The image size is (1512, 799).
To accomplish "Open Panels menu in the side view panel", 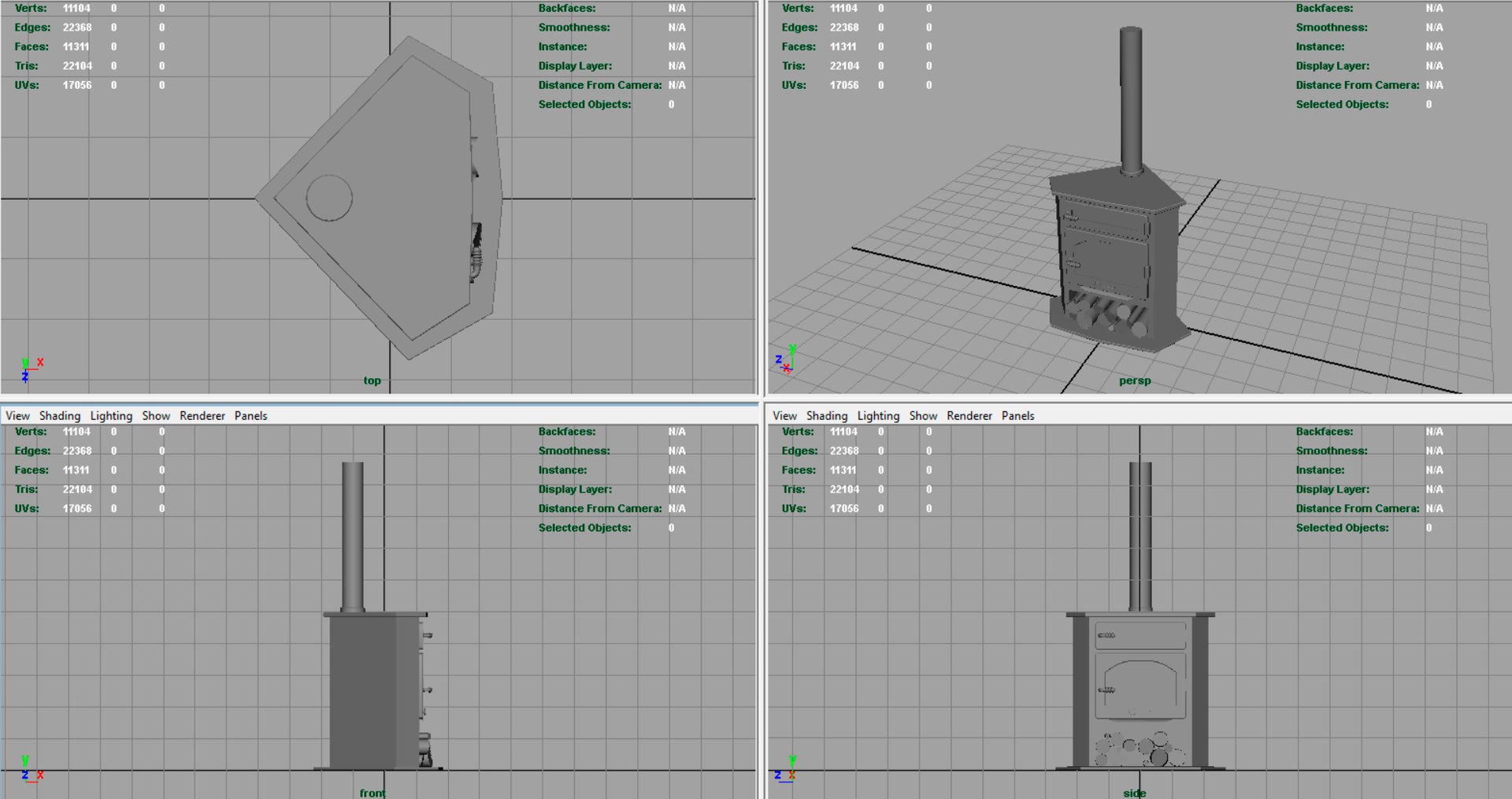I will 1017,415.
